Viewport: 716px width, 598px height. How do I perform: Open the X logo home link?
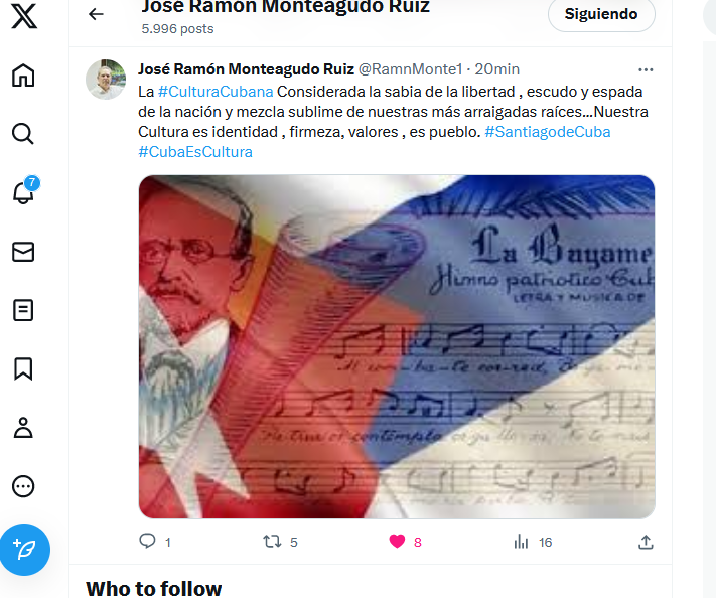24,16
